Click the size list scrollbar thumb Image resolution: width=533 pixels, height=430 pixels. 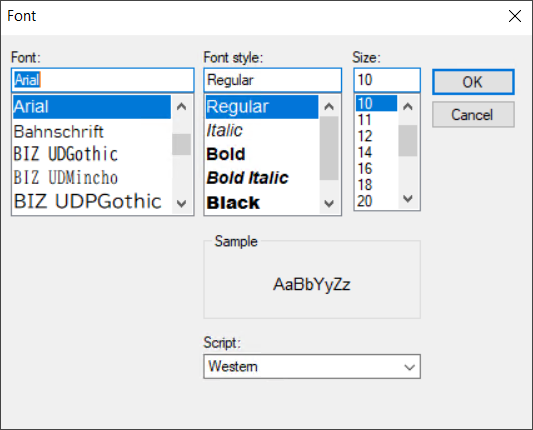pos(408,140)
